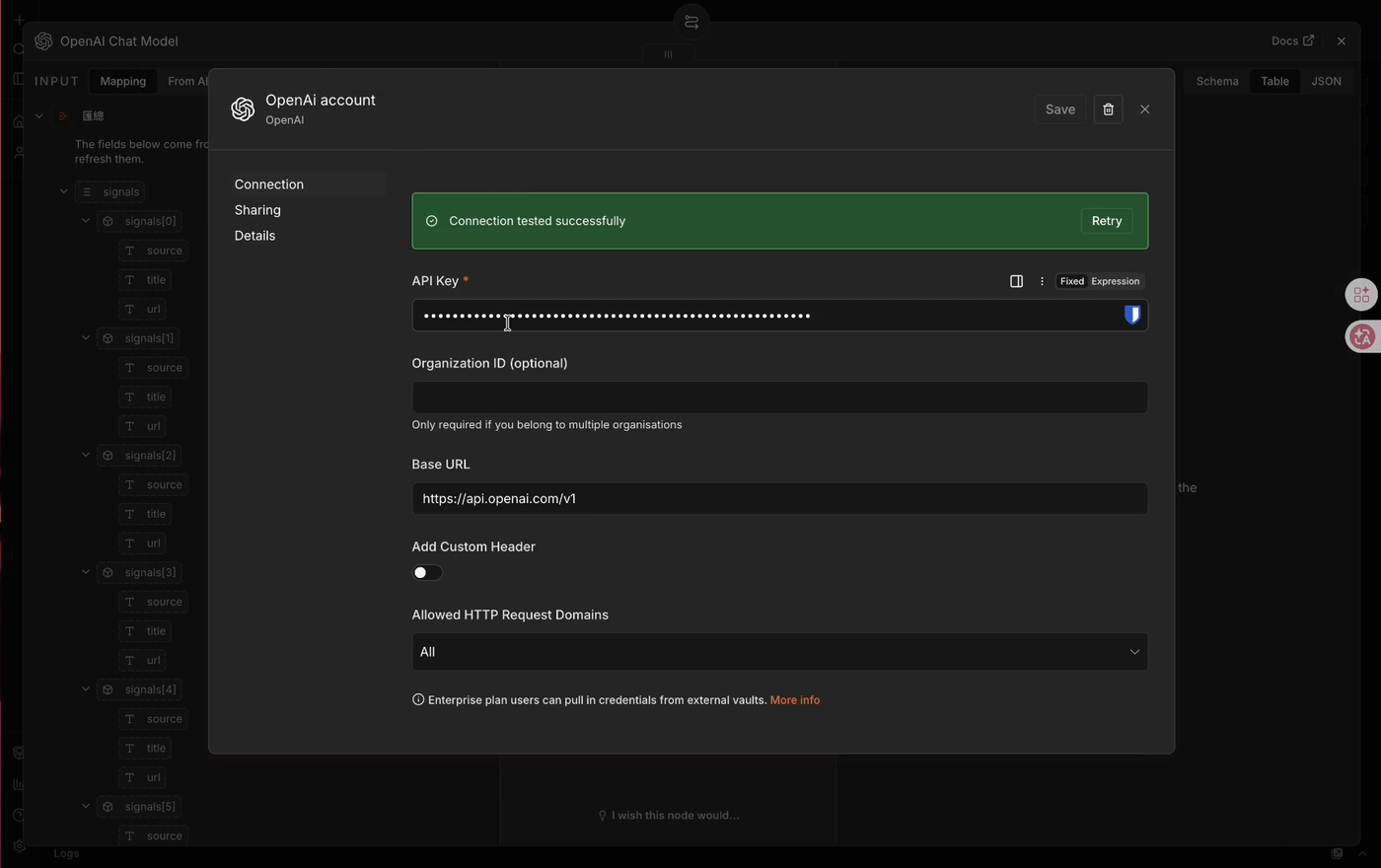Click the side panel icon next to API Key
This screenshot has height=868, width=1381.
[1016, 281]
